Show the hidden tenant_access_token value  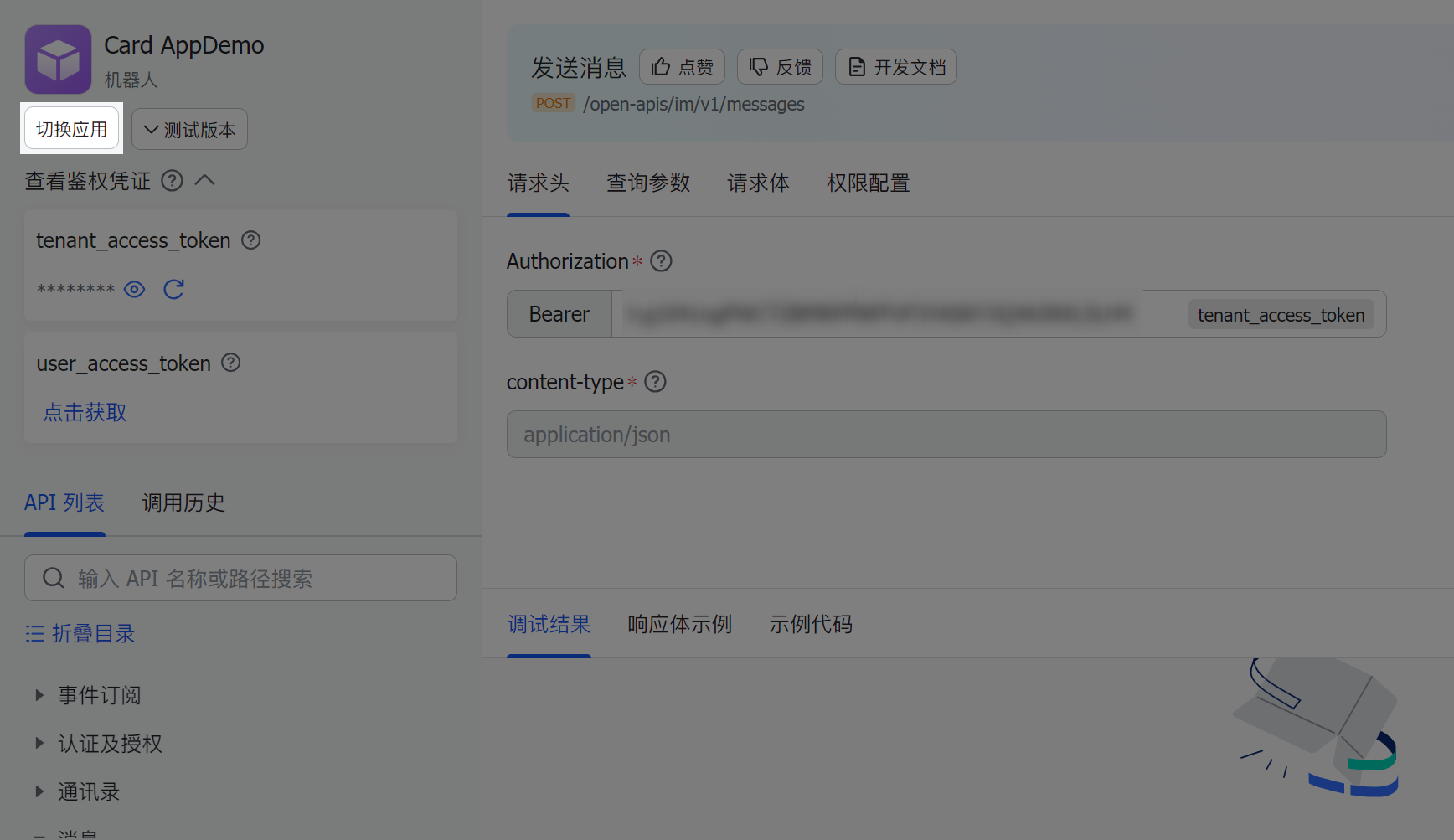[x=134, y=290]
